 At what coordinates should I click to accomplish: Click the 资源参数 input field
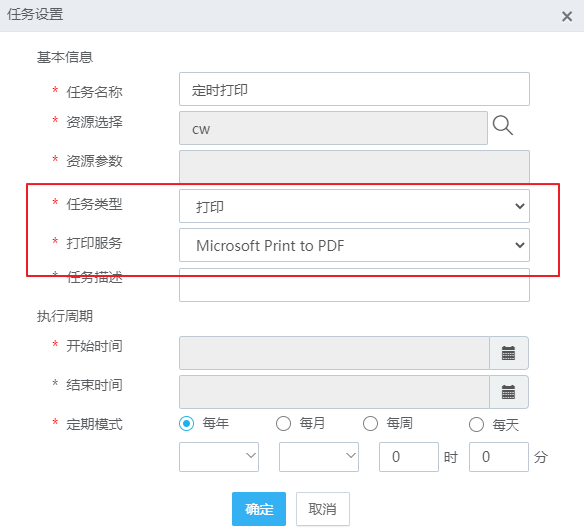click(354, 166)
